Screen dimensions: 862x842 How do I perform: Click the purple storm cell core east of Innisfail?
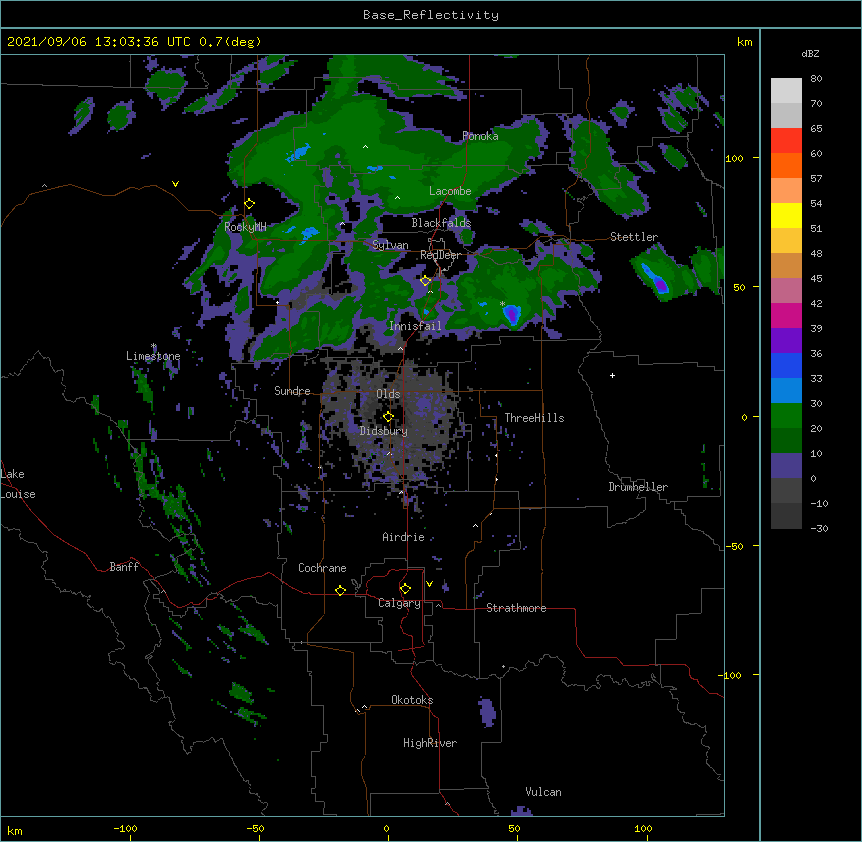(x=512, y=314)
